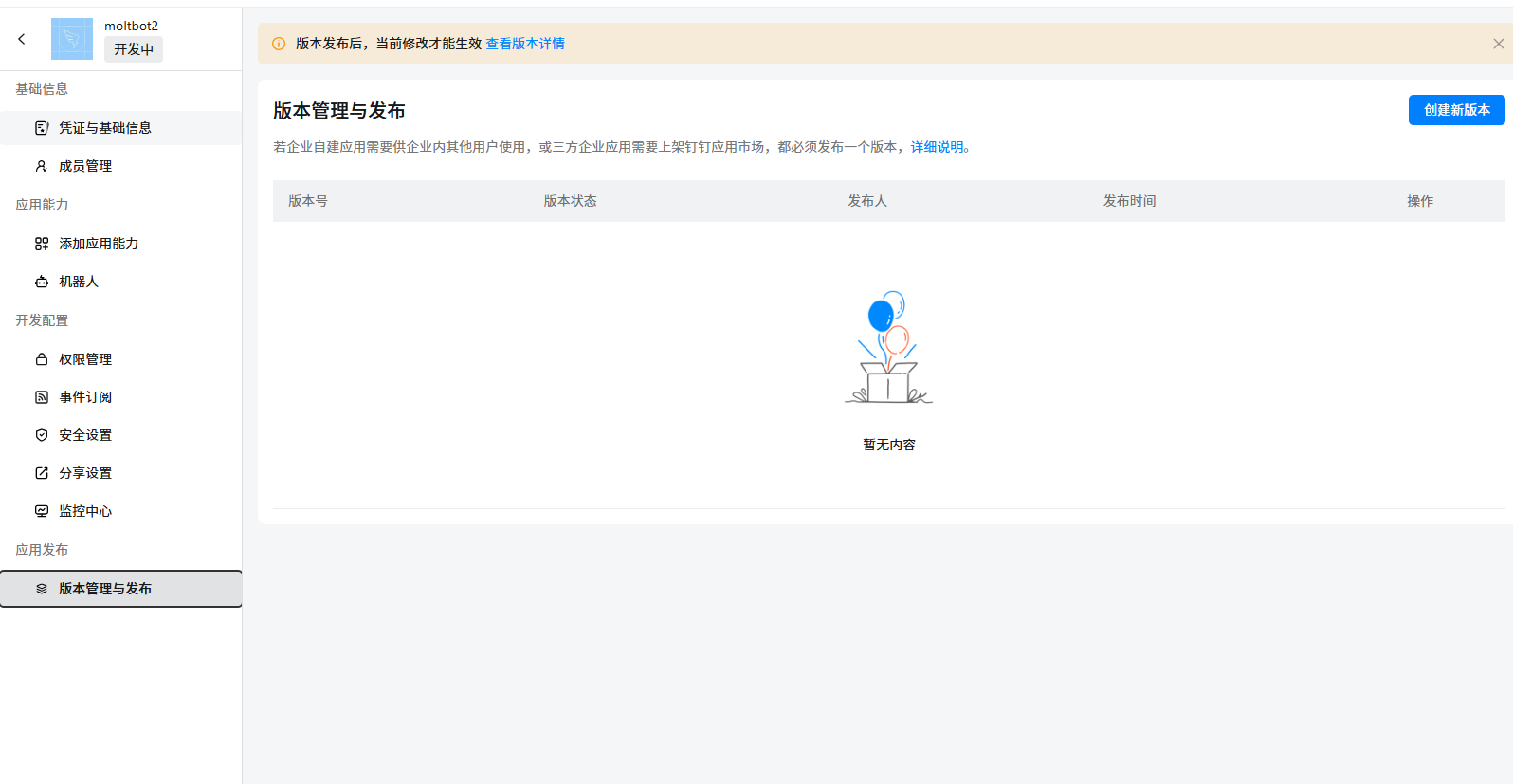Click the moltbot2 app avatar thumbnail
This screenshot has width=1513, height=784.
coord(72,39)
